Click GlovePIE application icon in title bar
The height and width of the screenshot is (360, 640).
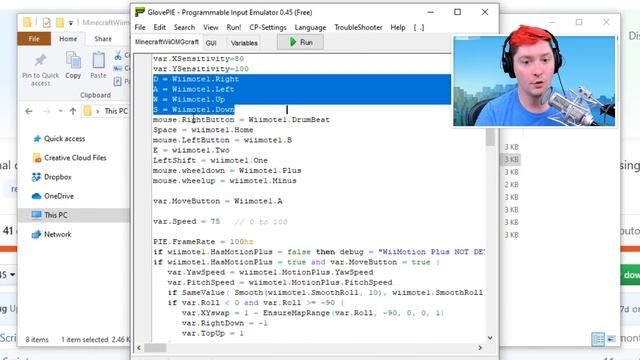pos(140,12)
